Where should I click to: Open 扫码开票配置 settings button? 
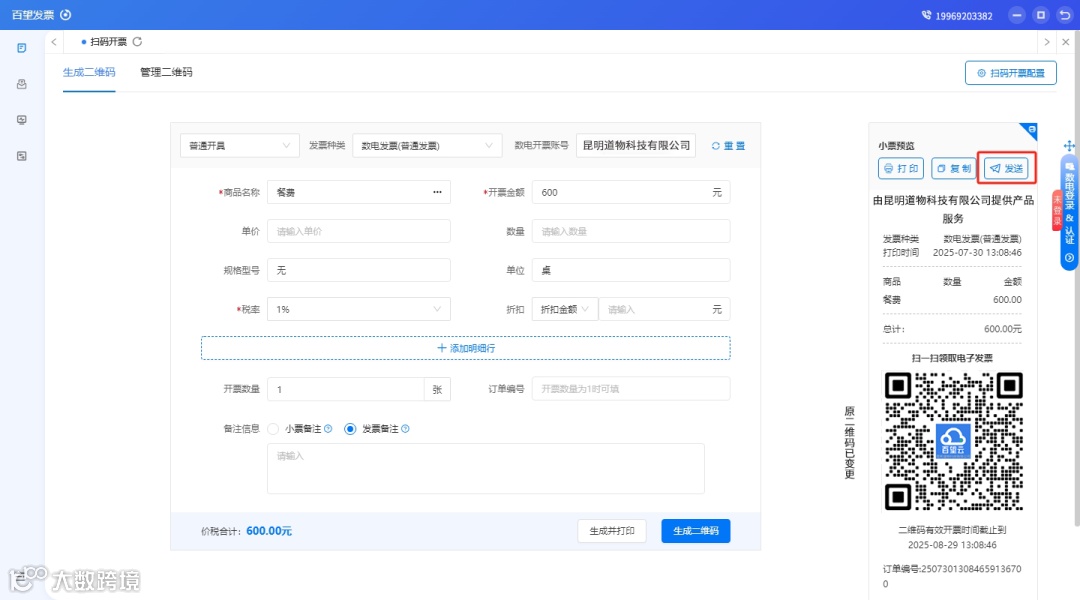tap(1010, 73)
